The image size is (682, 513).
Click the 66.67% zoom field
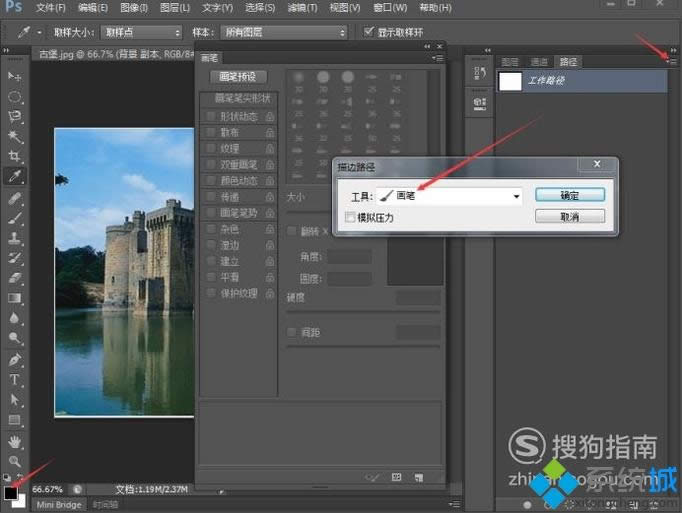(x=47, y=490)
